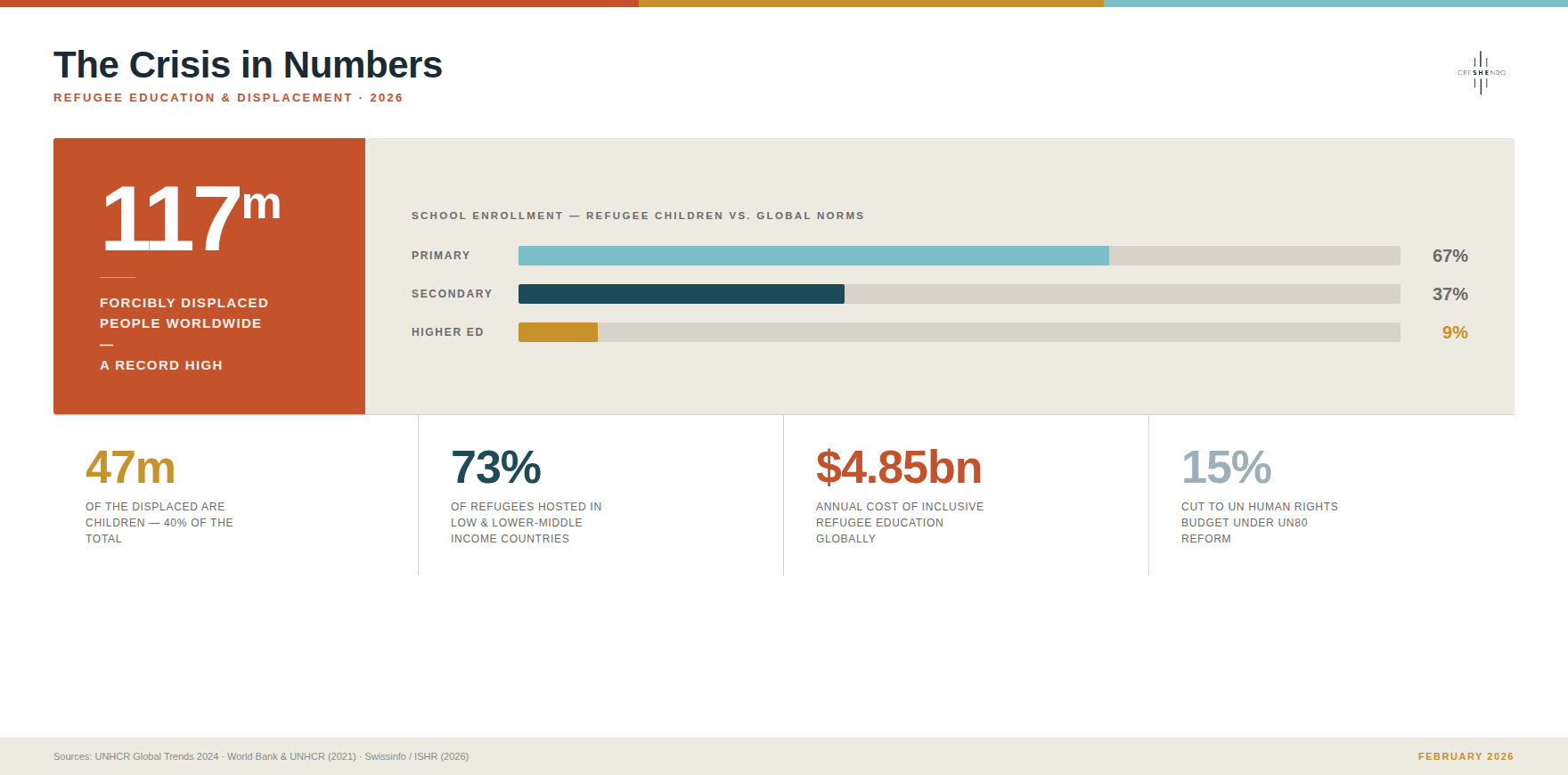
Task: Select the title "The Crisis in Numbers"
Action: click(x=248, y=65)
